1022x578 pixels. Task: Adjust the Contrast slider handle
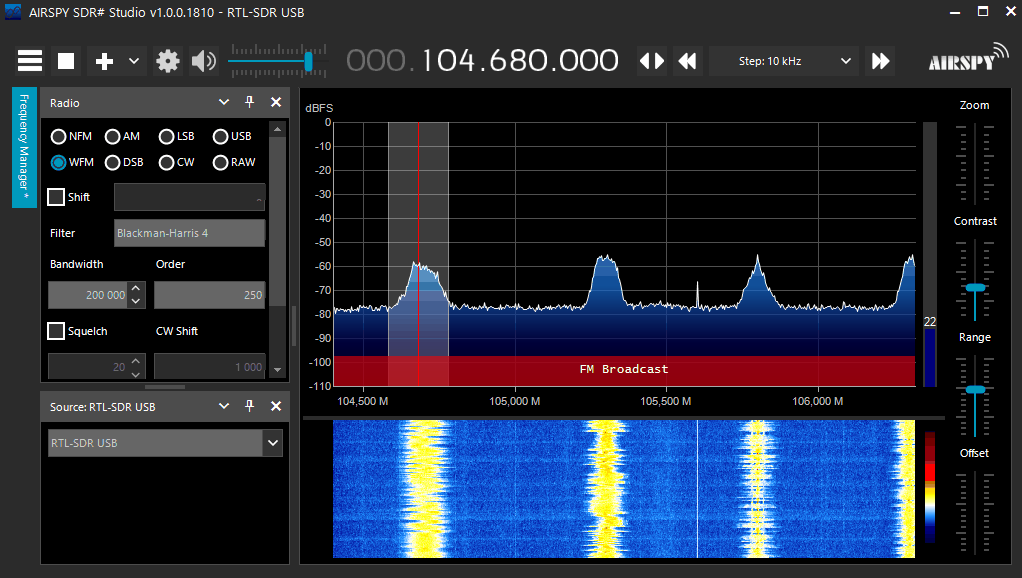point(975,287)
